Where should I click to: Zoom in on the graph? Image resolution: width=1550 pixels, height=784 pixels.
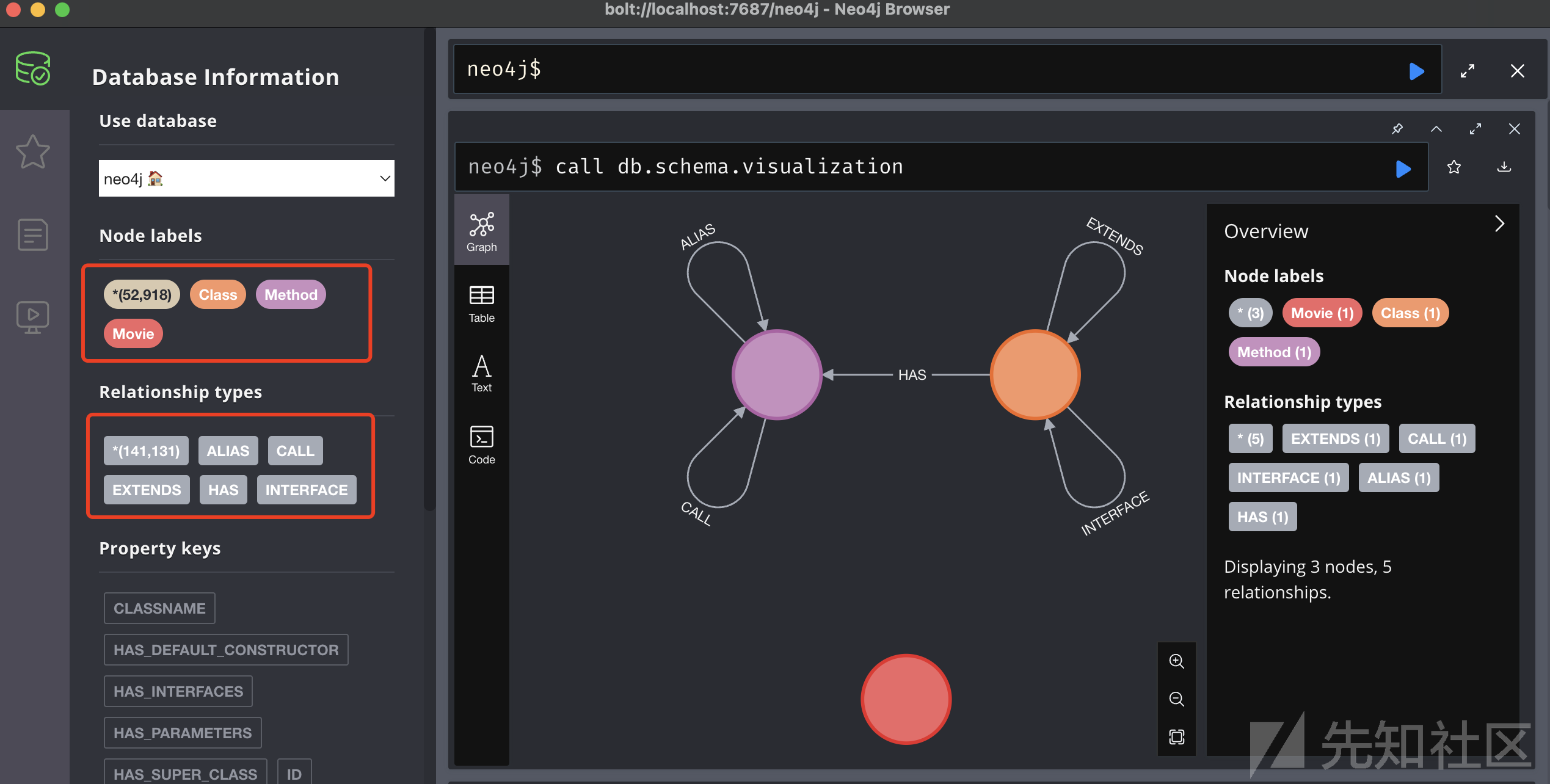tap(1176, 661)
